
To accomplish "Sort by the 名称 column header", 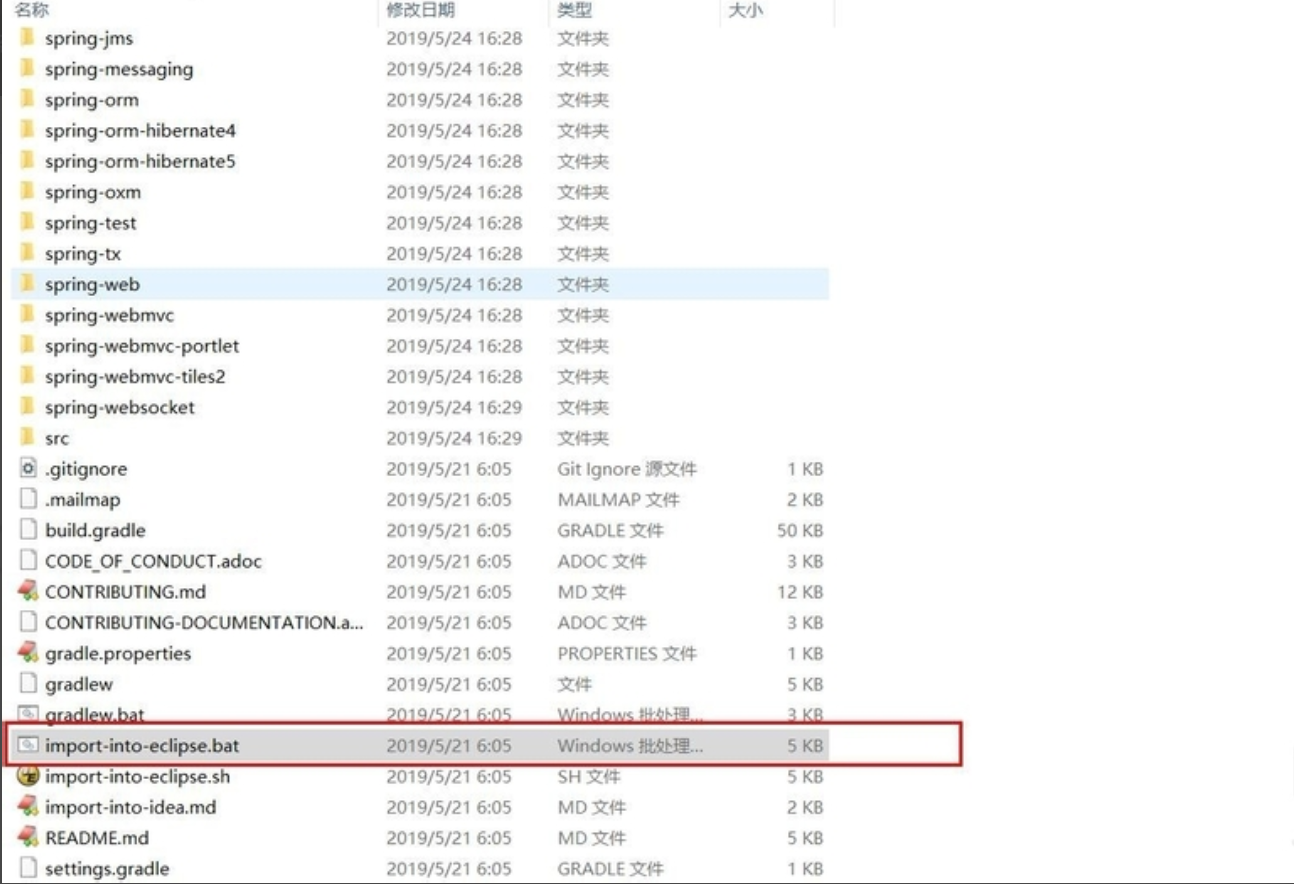I will (x=31, y=10).
